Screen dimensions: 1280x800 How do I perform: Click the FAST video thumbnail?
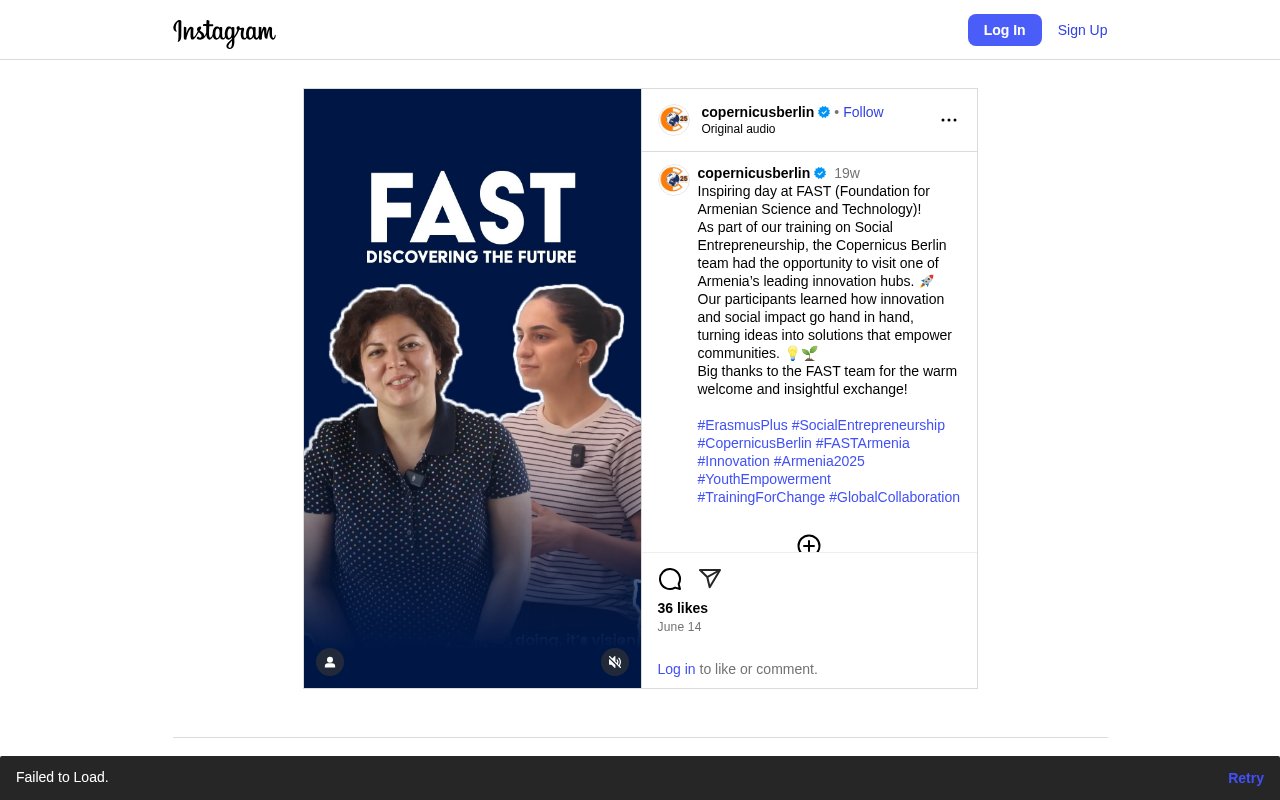472,389
